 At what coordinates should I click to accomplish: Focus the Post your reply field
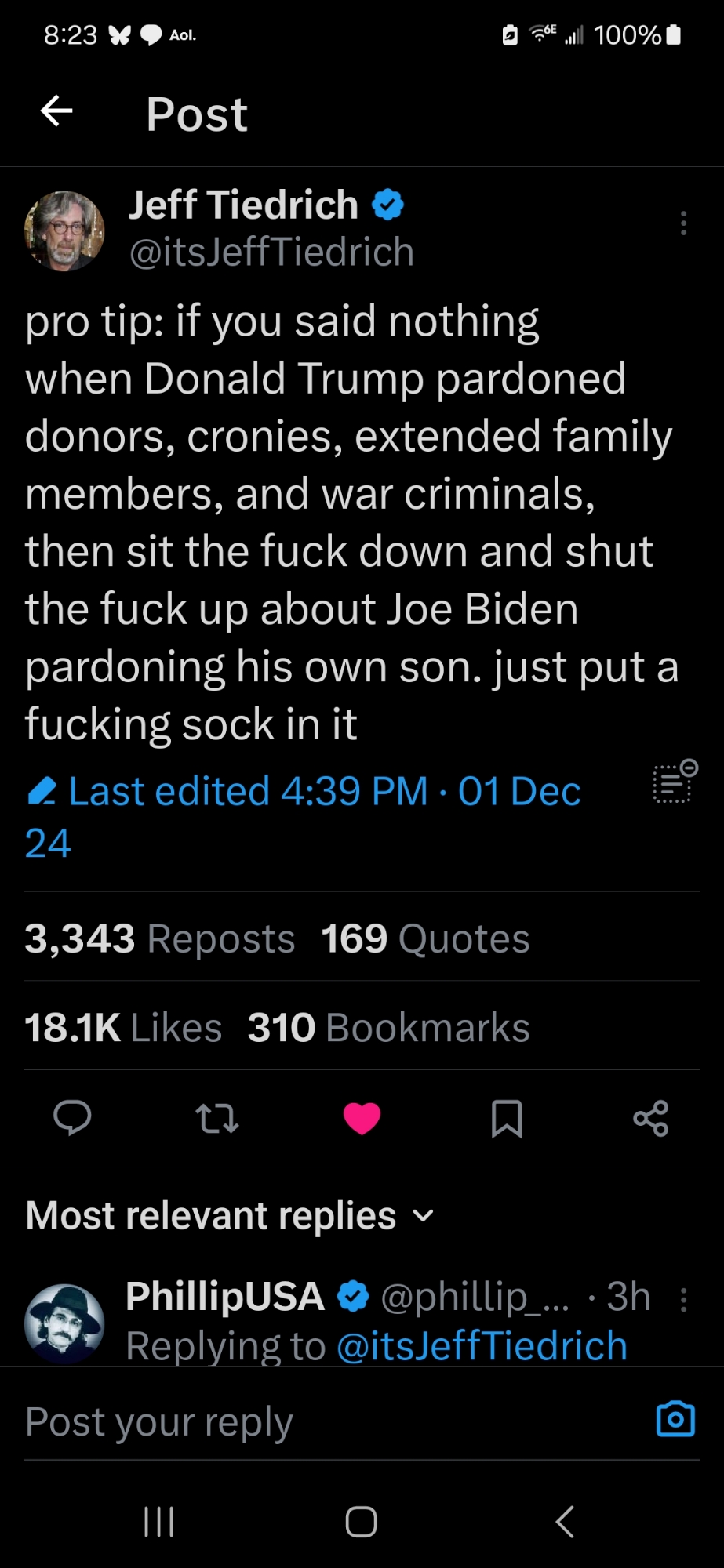click(x=314, y=1421)
